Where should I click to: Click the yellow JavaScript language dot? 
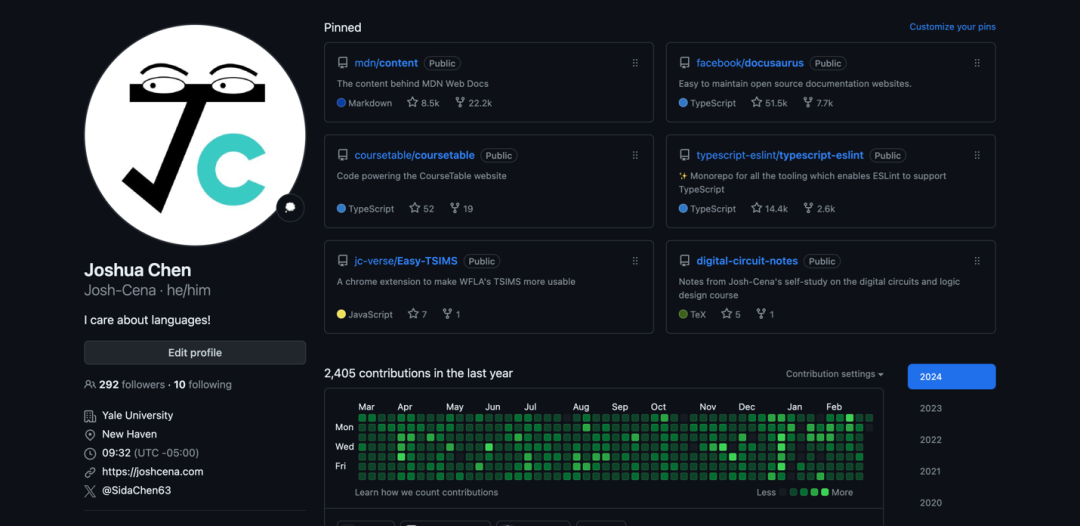tap(341, 314)
